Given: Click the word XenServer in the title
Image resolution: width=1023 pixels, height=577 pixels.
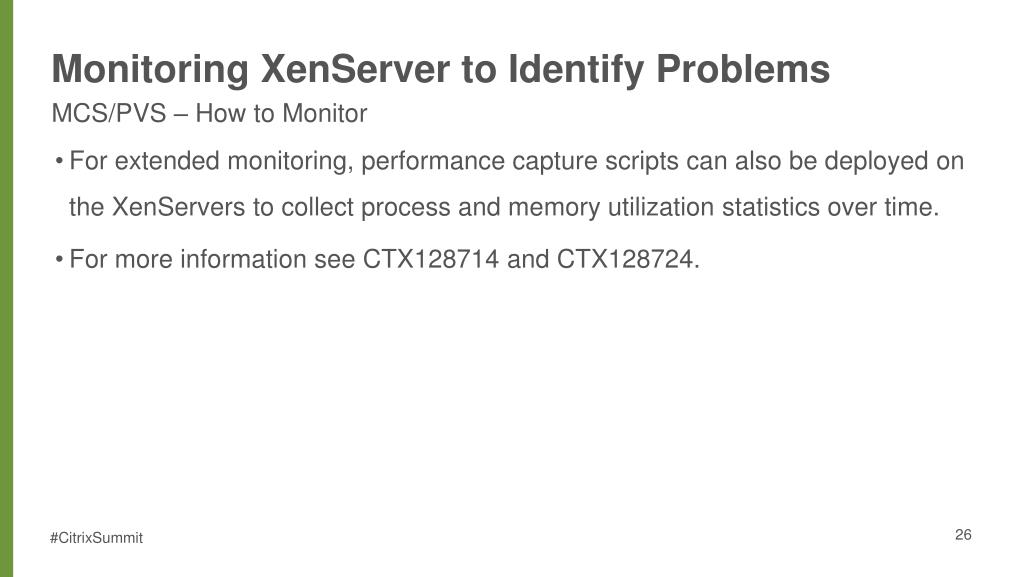Looking at the screenshot, I should pos(355,69).
